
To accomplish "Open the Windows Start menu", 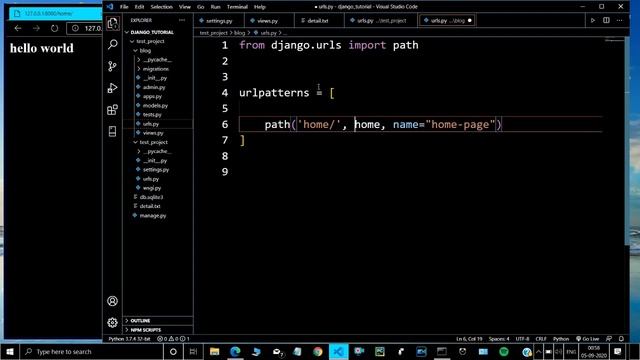I will (10, 351).
